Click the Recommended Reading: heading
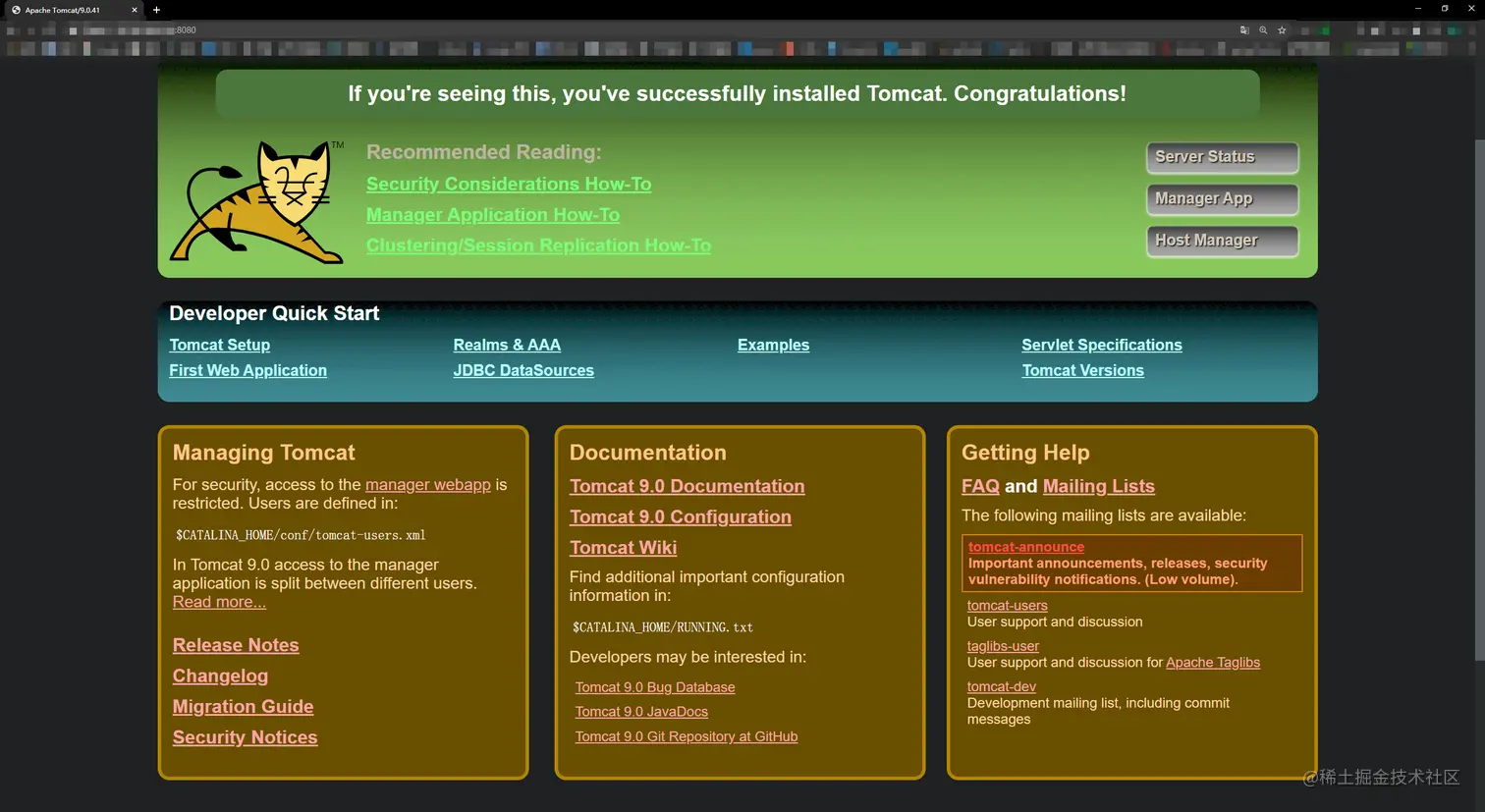This screenshot has height=812, width=1485. [x=483, y=152]
